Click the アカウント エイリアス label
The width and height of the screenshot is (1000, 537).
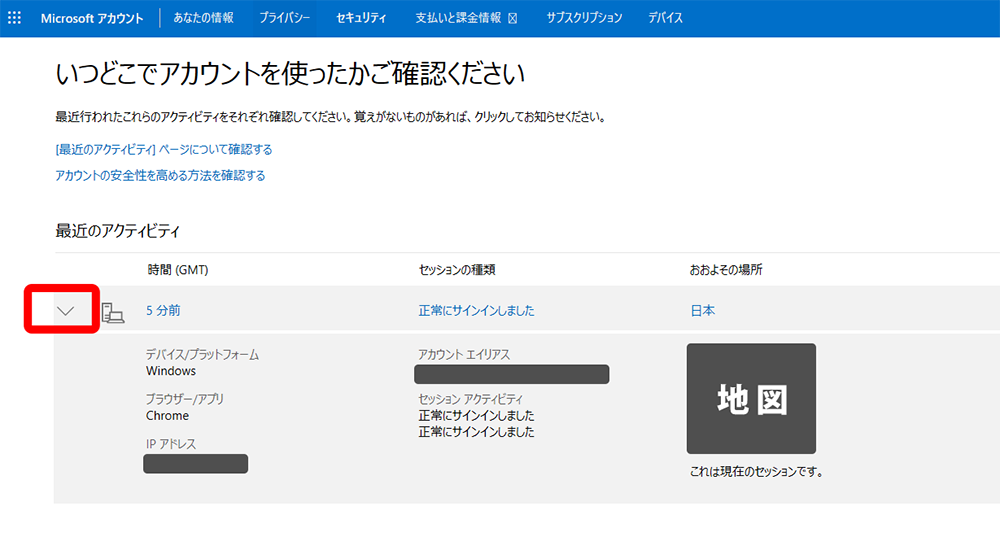464,355
